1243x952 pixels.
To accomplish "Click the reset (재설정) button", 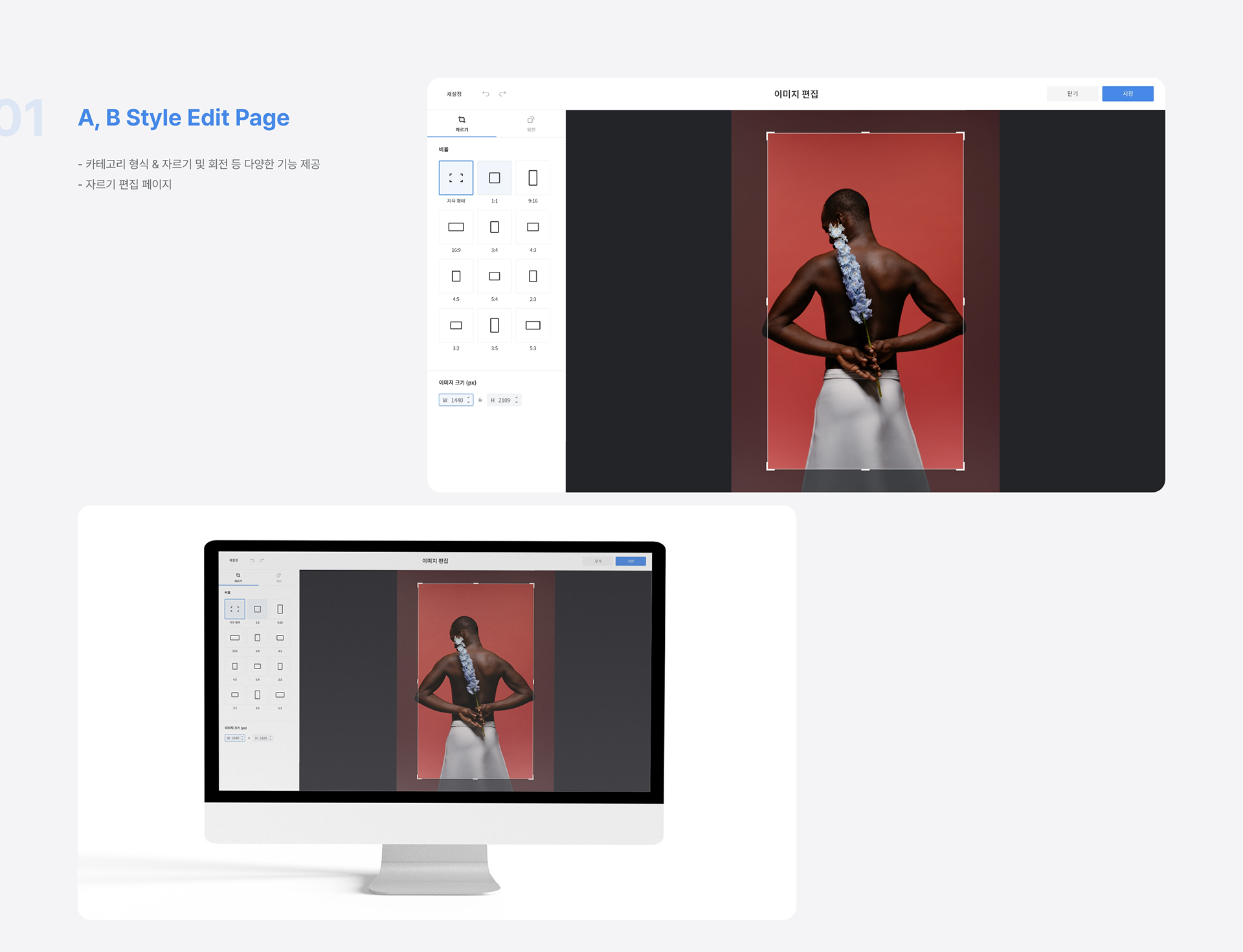I will coord(454,94).
